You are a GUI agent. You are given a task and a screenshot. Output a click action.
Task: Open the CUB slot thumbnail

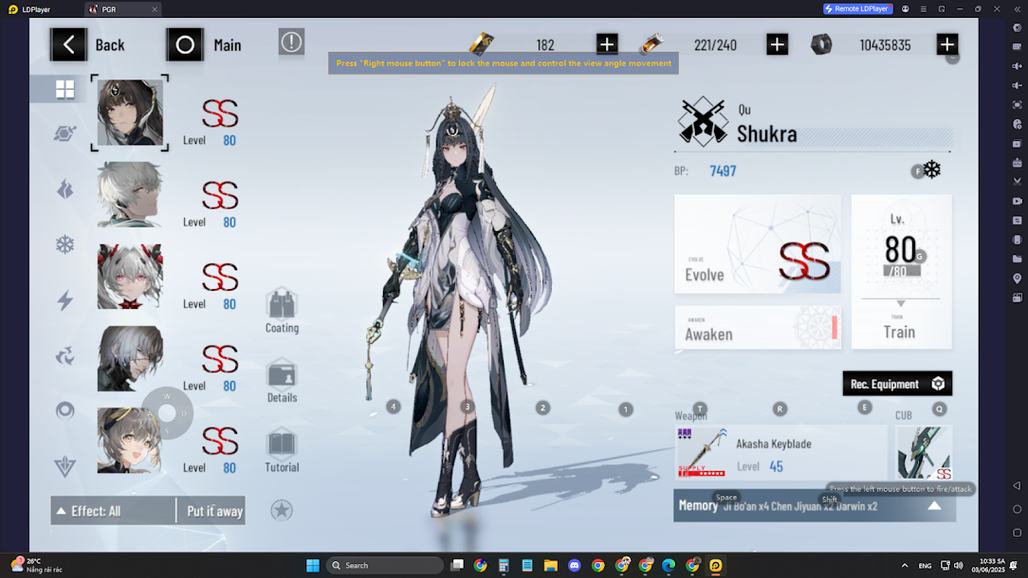click(x=924, y=453)
